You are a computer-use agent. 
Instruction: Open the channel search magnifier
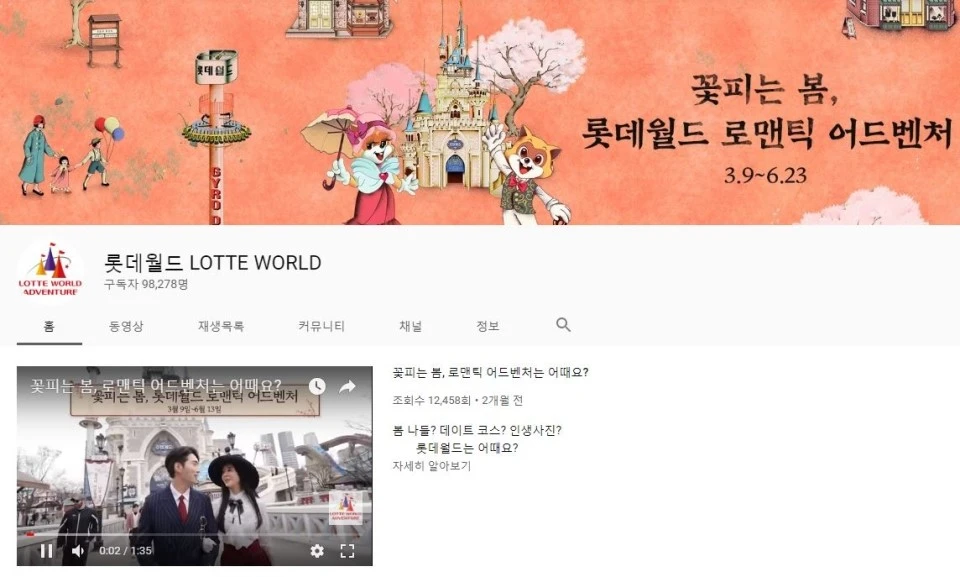pos(563,324)
